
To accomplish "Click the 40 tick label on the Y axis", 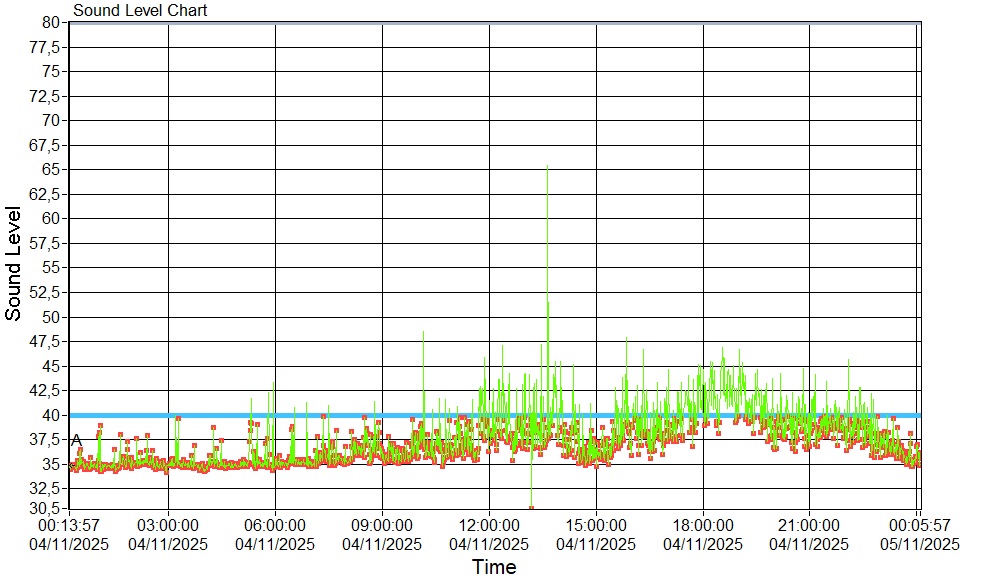I will 52,415.
